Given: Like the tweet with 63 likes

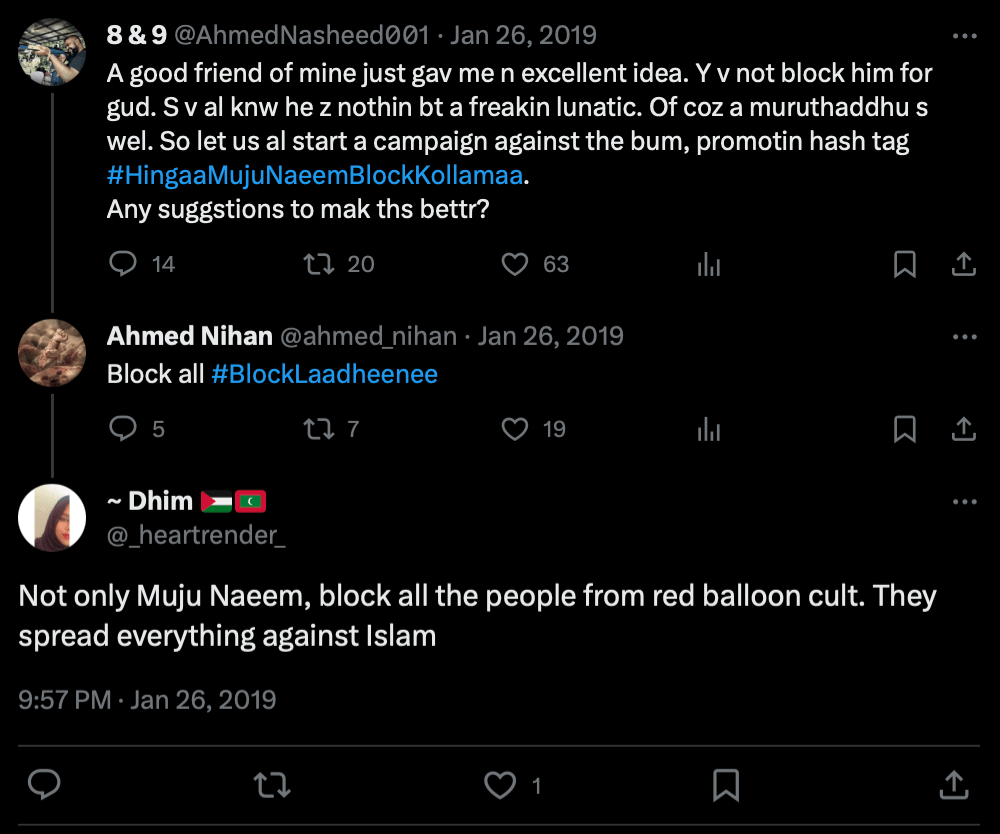Looking at the screenshot, I should pos(514,264).
